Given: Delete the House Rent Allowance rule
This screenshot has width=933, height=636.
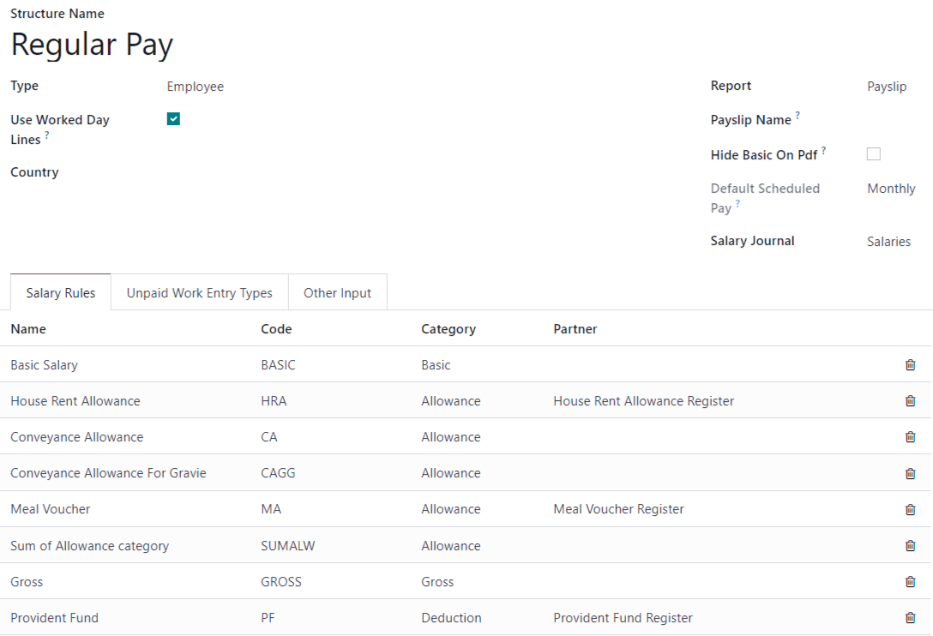Looking at the screenshot, I should click(909, 400).
